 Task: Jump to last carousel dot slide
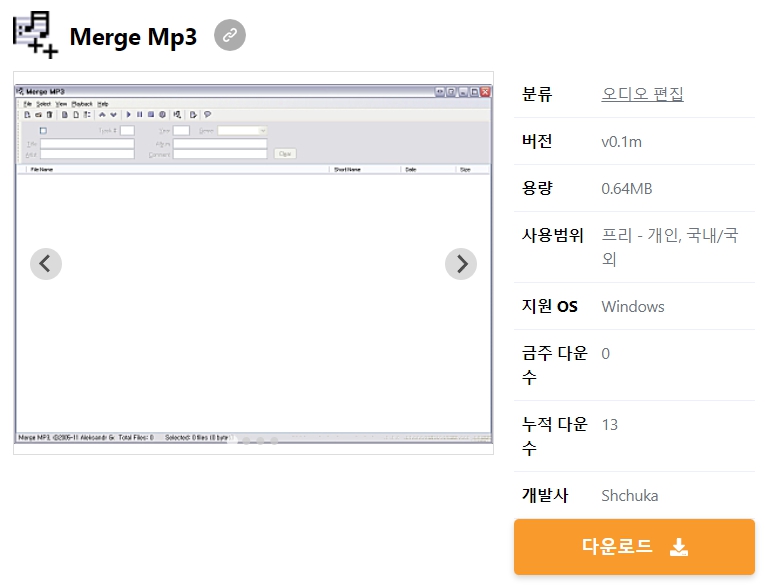point(274,441)
